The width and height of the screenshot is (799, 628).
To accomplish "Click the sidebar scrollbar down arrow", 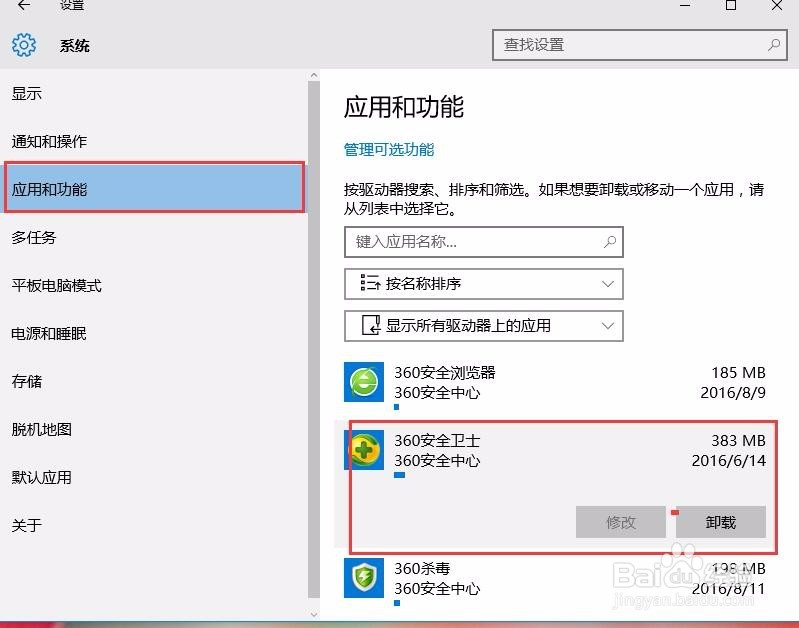I will click(314, 614).
